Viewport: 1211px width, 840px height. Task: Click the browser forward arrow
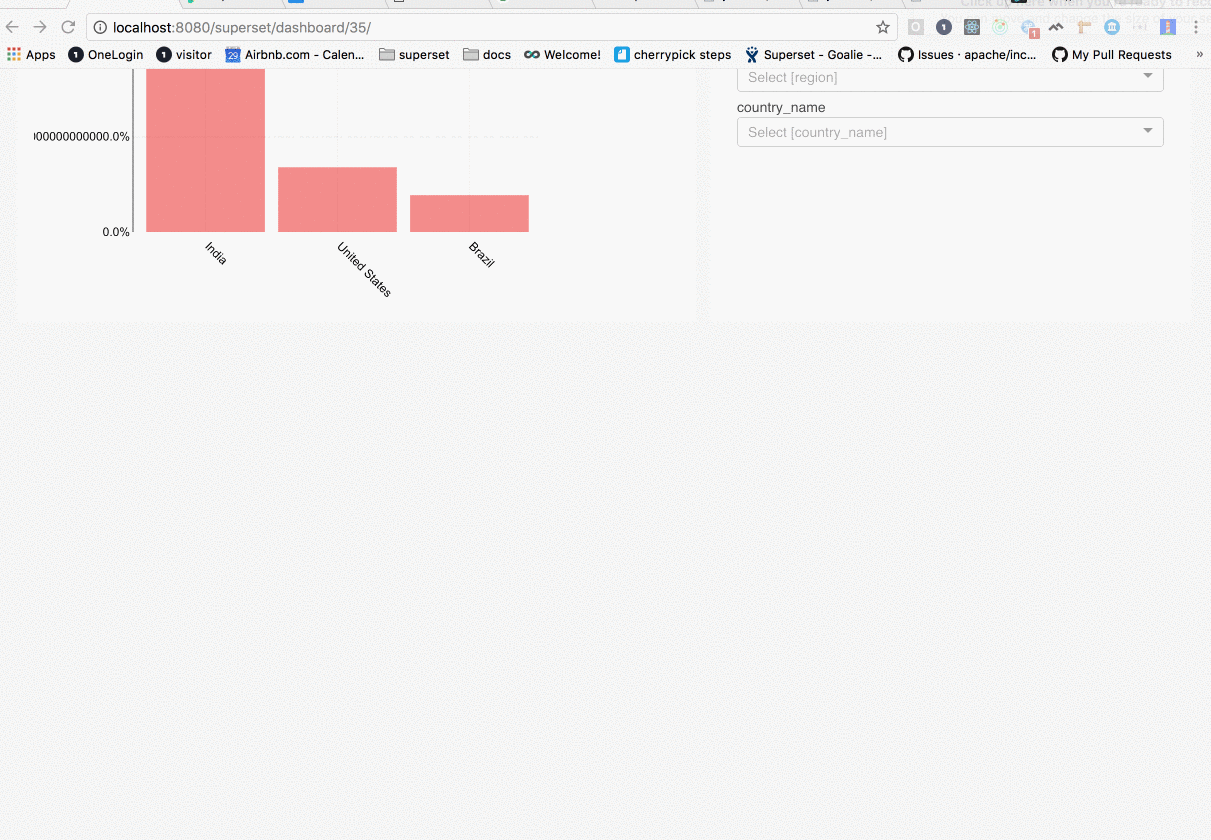click(x=40, y=27)
